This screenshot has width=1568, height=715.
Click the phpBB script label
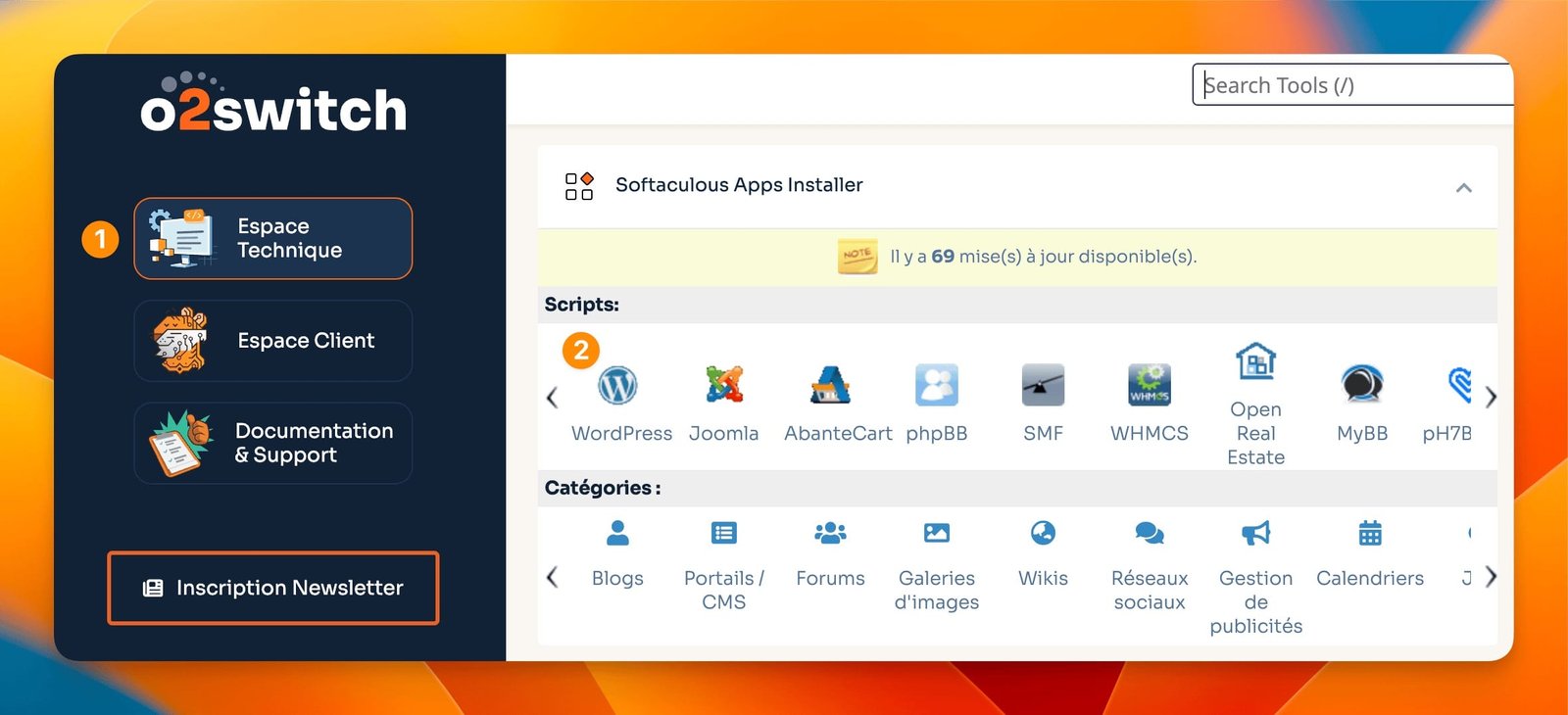coord(937,433)
